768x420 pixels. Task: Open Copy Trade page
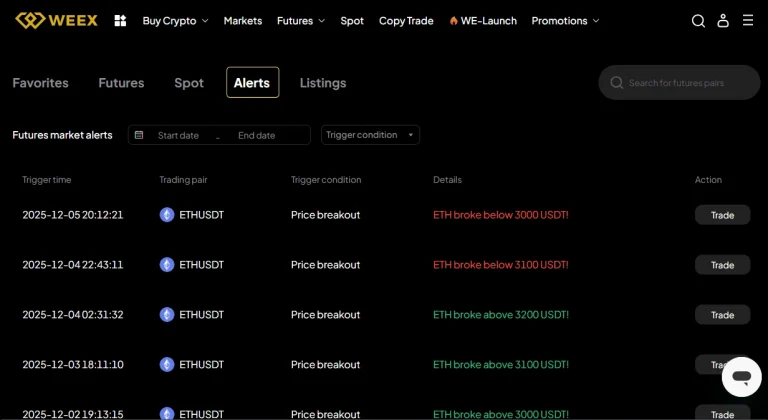[x=406, y=21]
